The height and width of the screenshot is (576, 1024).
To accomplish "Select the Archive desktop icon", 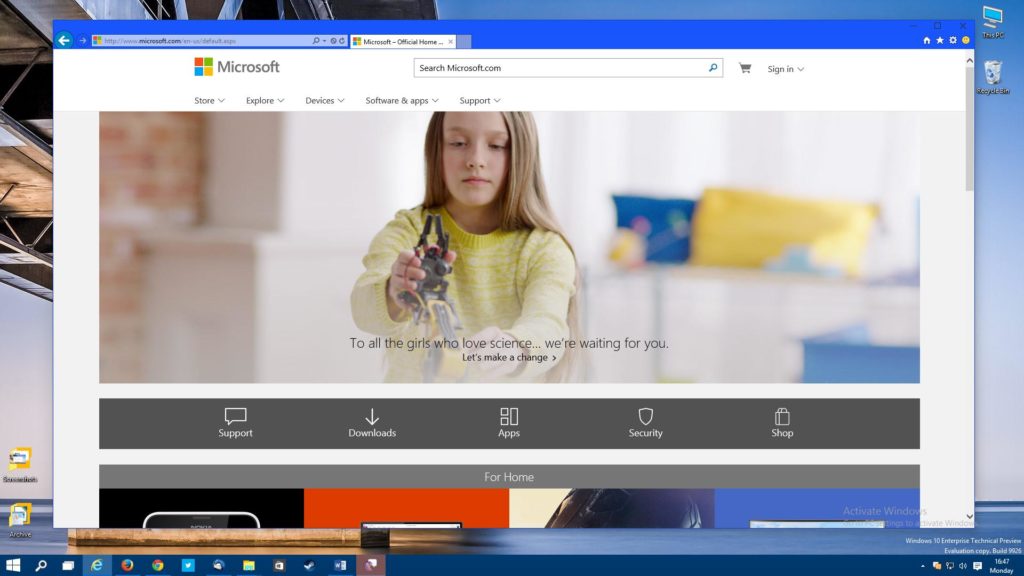I will (20, 520).
